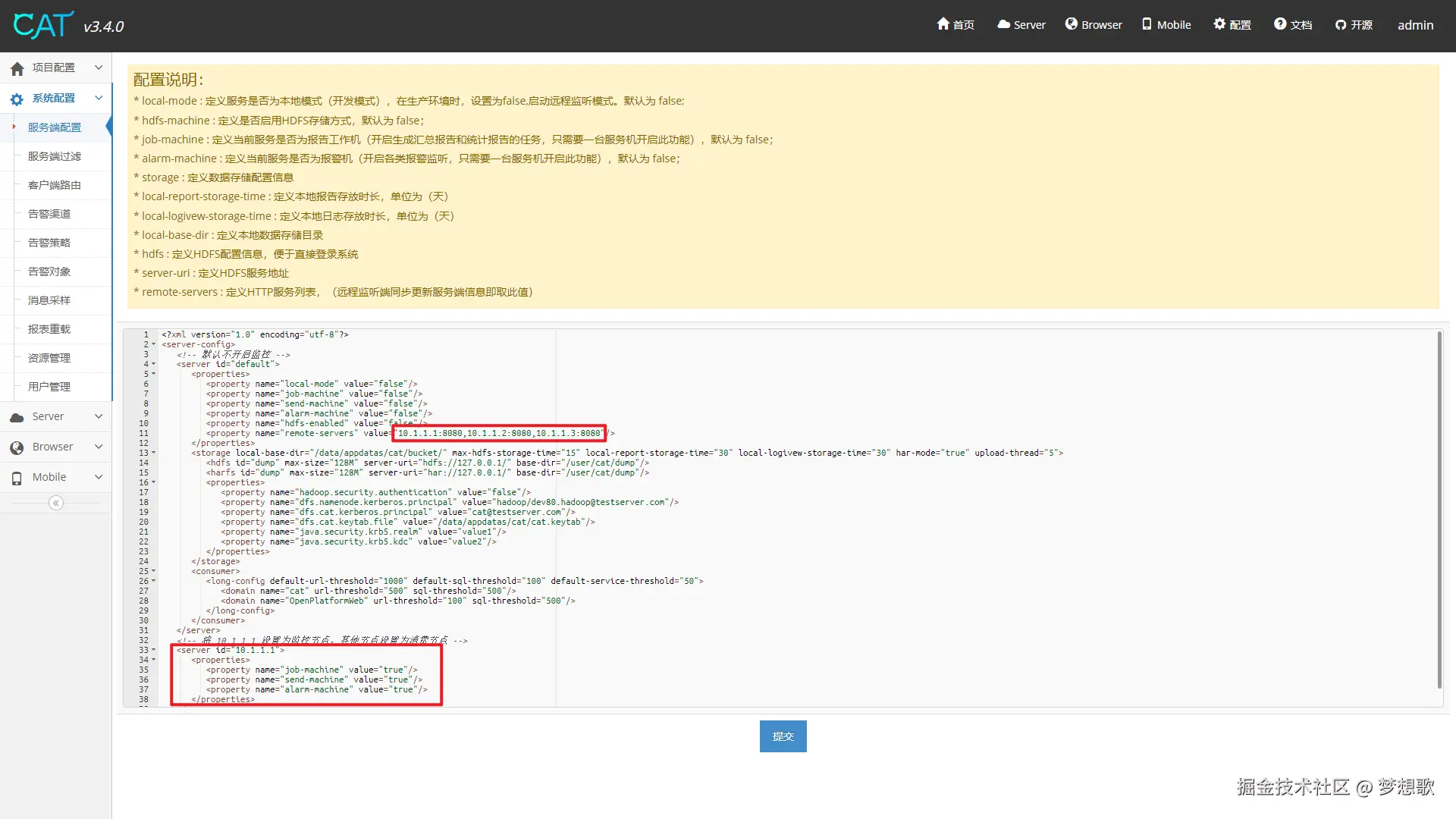The height and width of the screenshot is (819, 1456).
Task: Click the question mark 文档 icon
Action: click(x=1280, y=24)
